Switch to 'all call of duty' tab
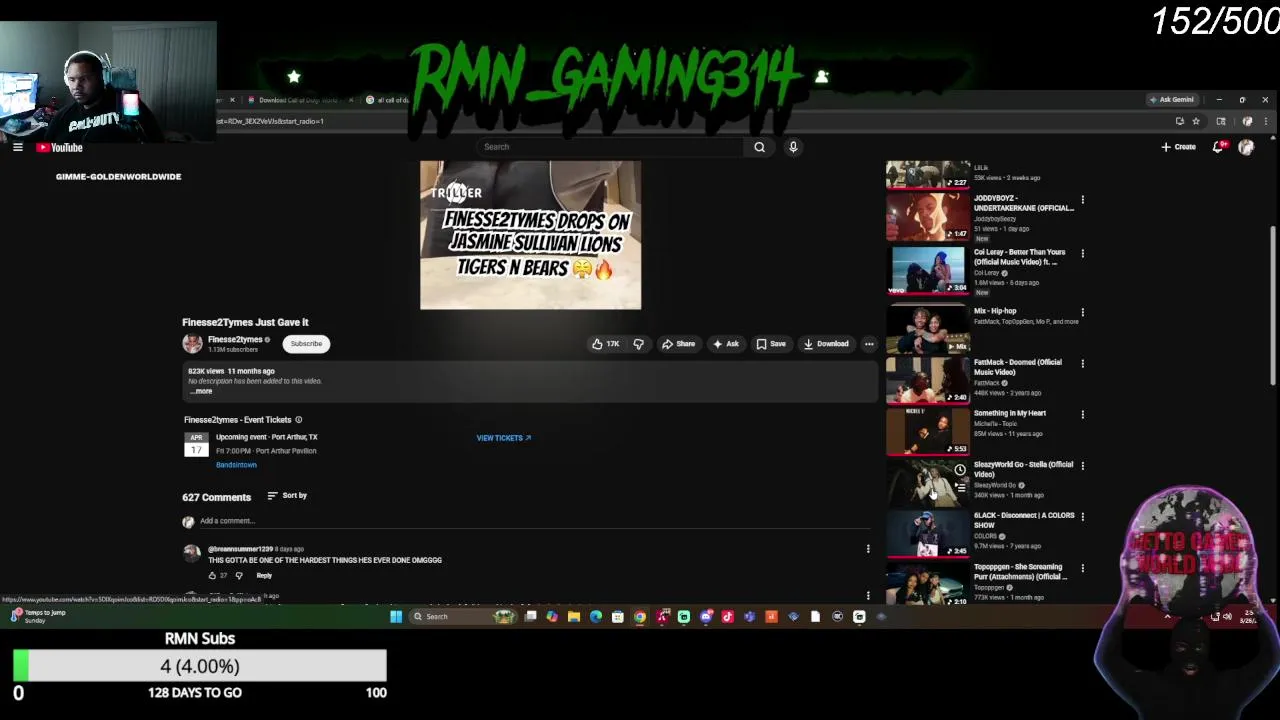This screenshot has width=1280, height=720. click(387, 100)
